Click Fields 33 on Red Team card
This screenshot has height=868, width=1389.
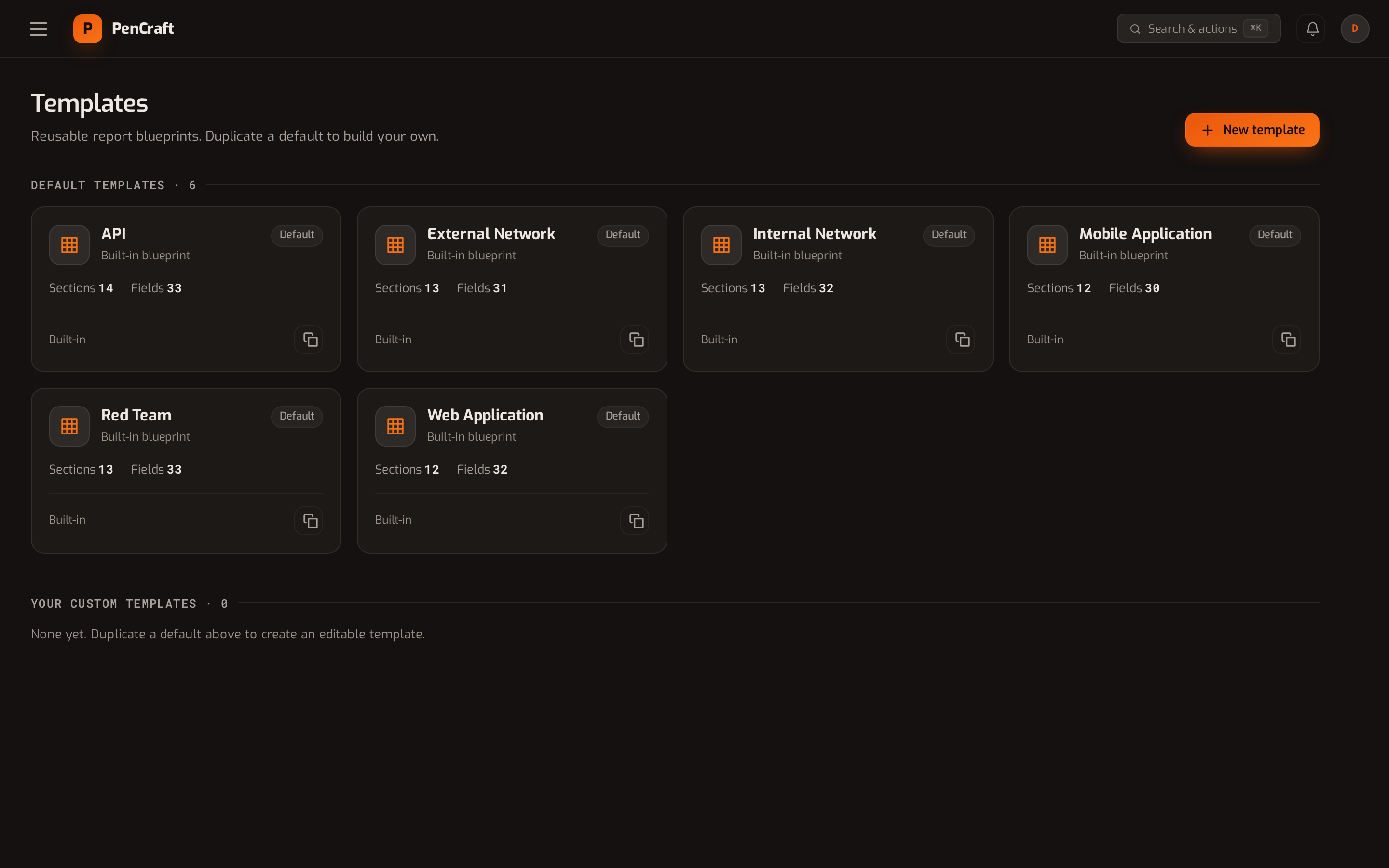156,470
